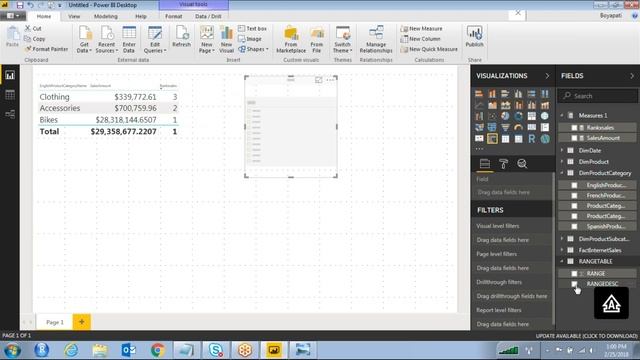This screenshot has width=640, height=360.
Task: Collapse the RANGETABLE table
Action: [562, 261]
